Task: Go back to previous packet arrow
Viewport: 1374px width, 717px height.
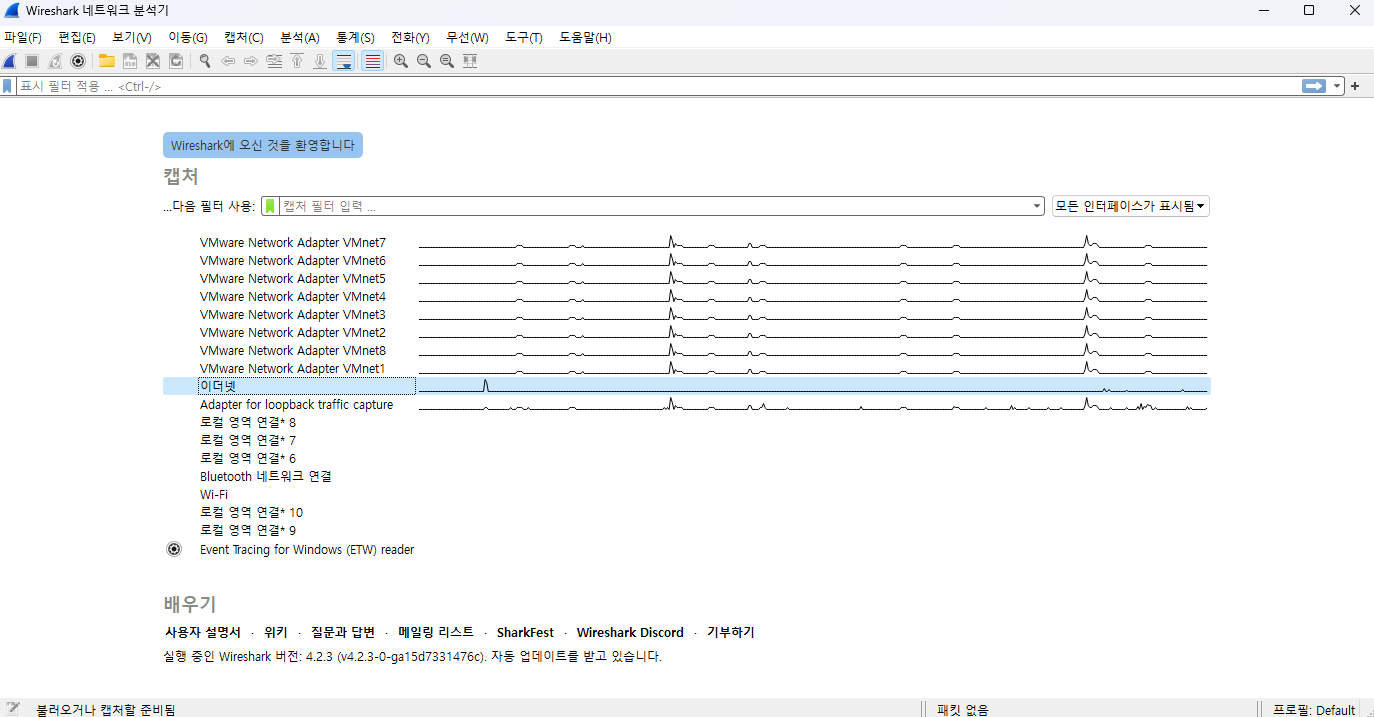Action: (228, 61)
